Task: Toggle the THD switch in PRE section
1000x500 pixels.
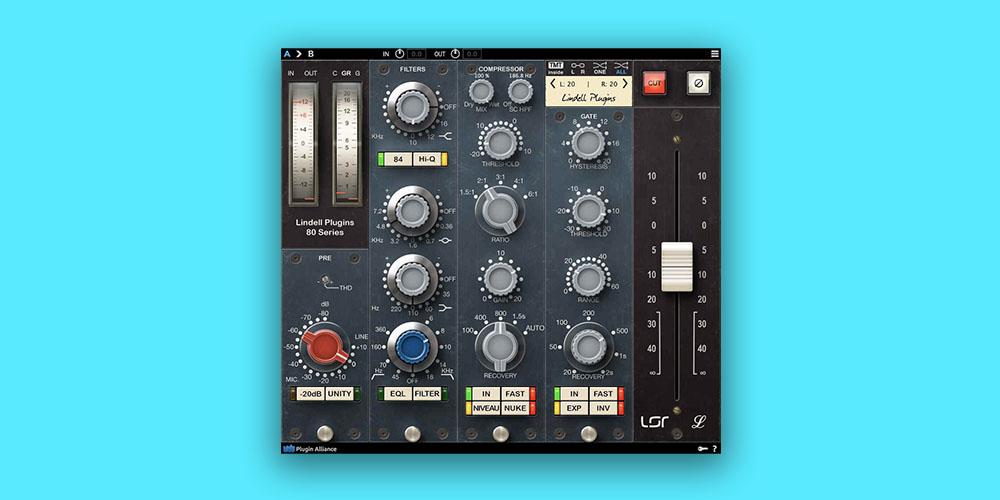Action: click(x=327, y=280)
